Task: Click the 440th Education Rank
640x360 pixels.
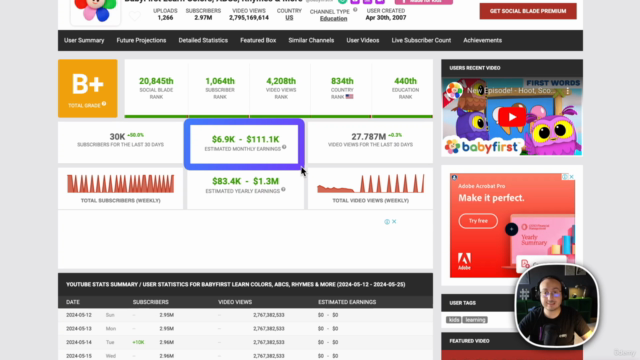Action: (405, 81)
